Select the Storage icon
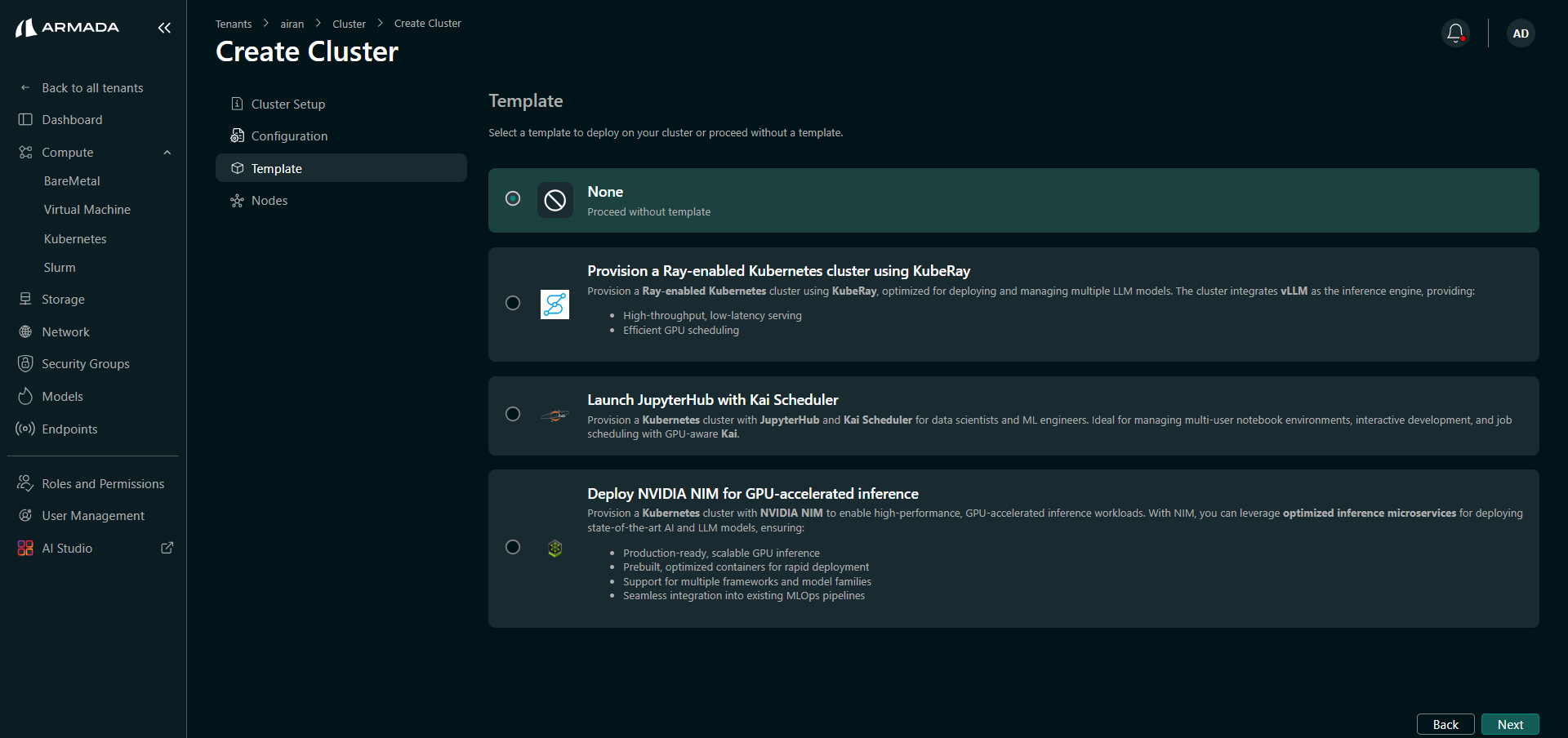The height and width of the screenshot is (738, 1568). click(x=25, y=299)
